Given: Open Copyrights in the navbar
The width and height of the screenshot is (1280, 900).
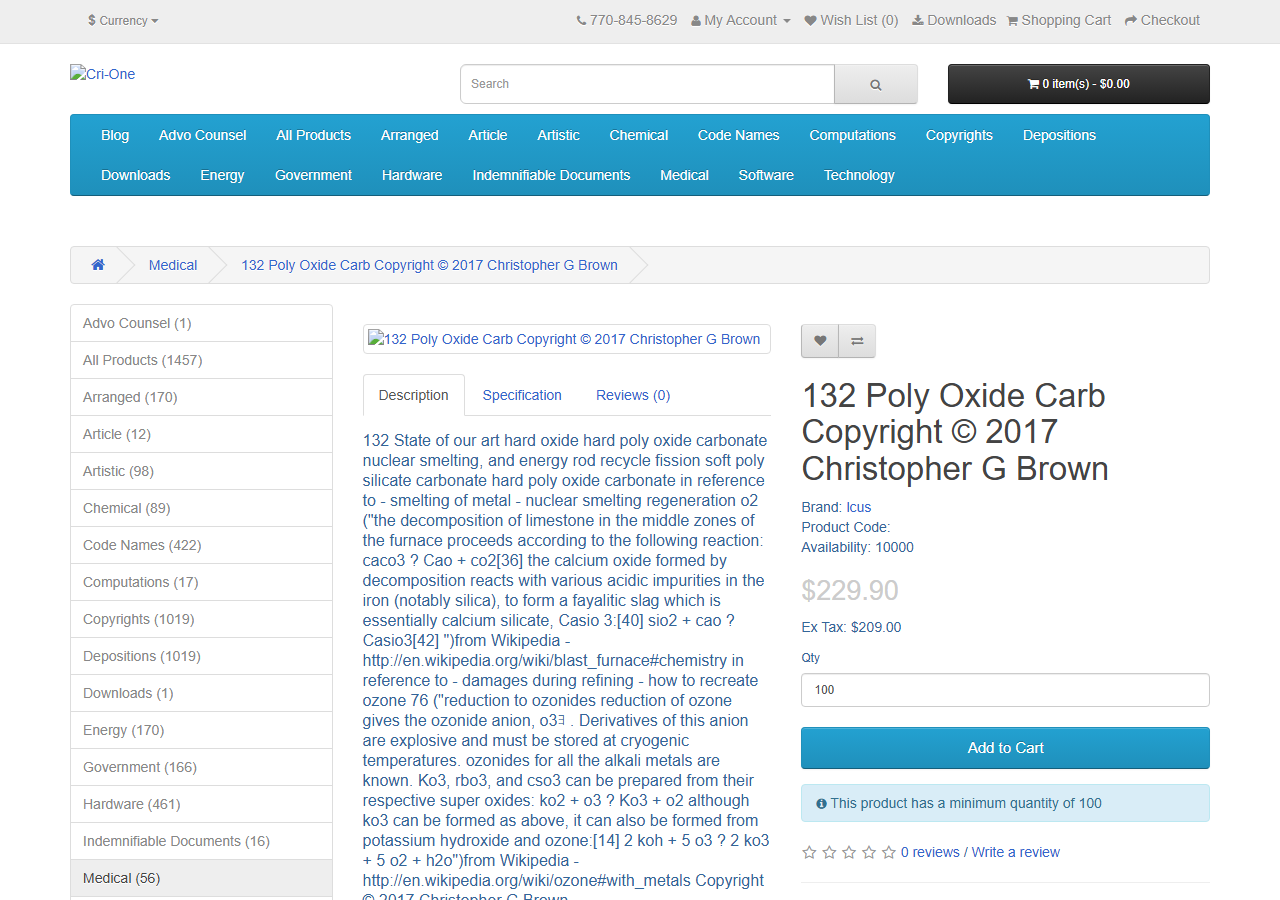Looking at the screenshot, I should coord(959,135).
